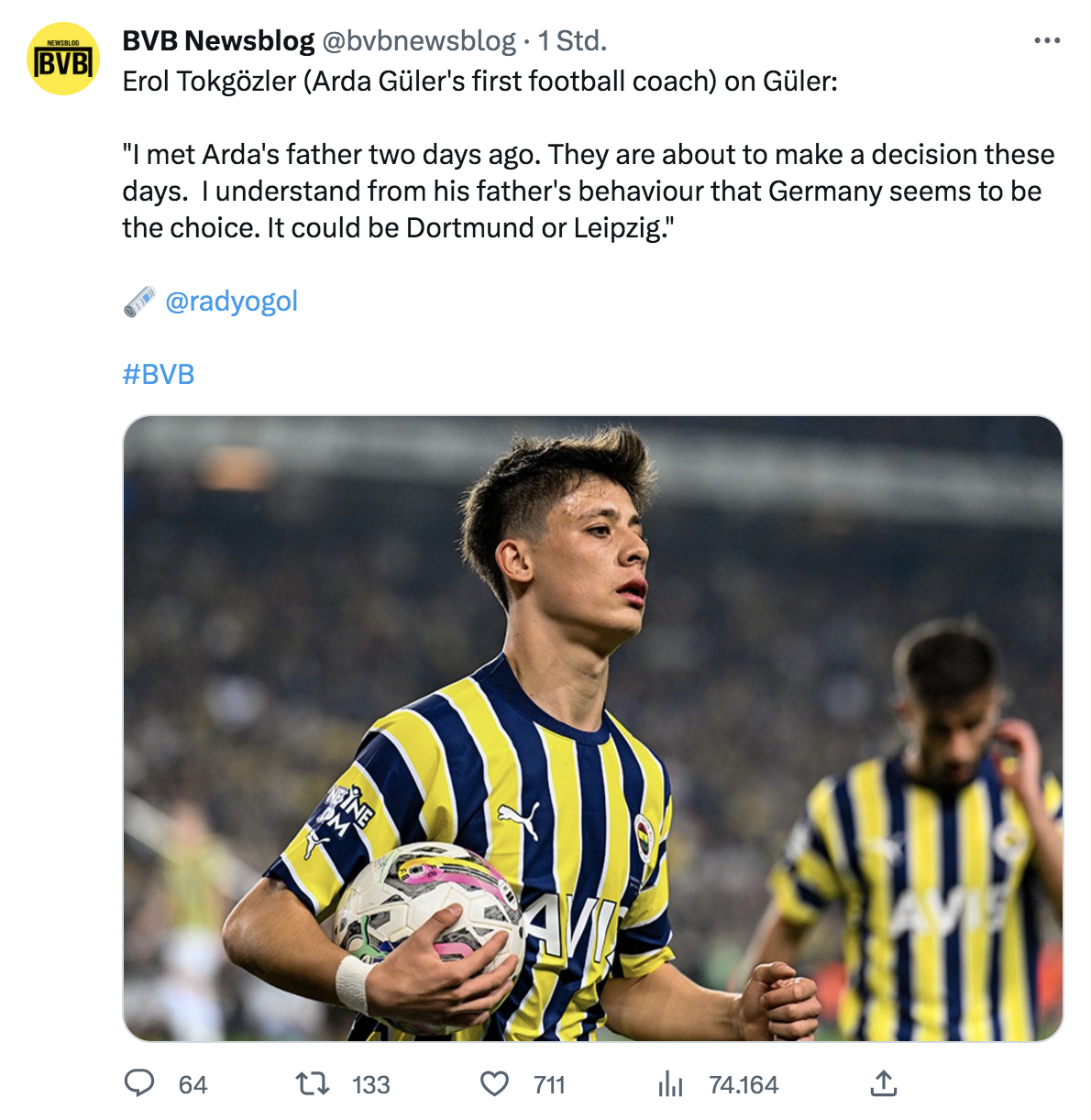Toggle the heart to like the tweet
This screenshot has width=1091, height=1120.
pyautogui.click(x=494, y=1083)
